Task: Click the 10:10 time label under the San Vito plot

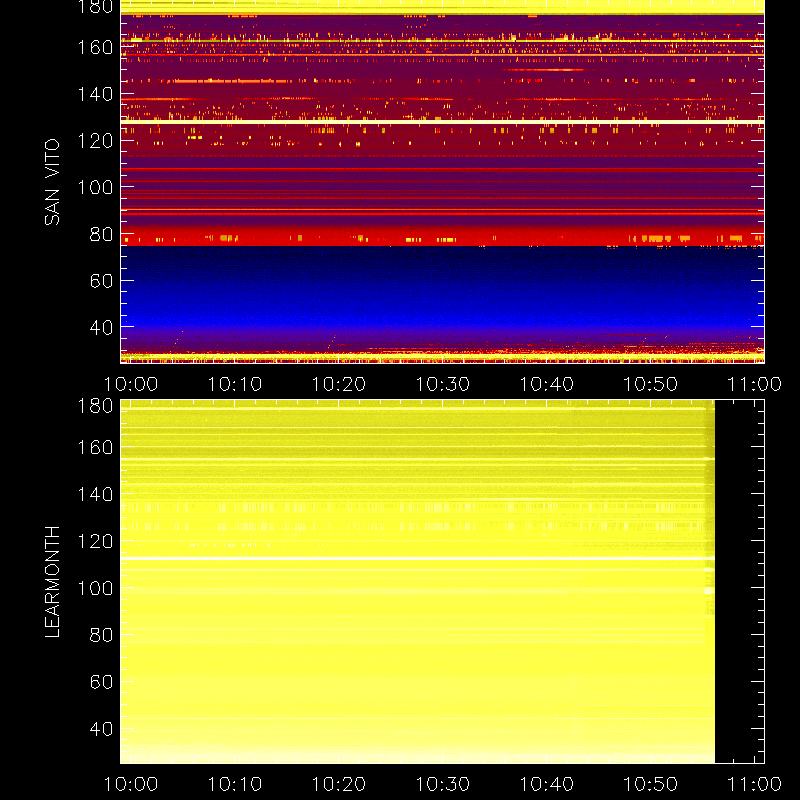Action: 235,384
